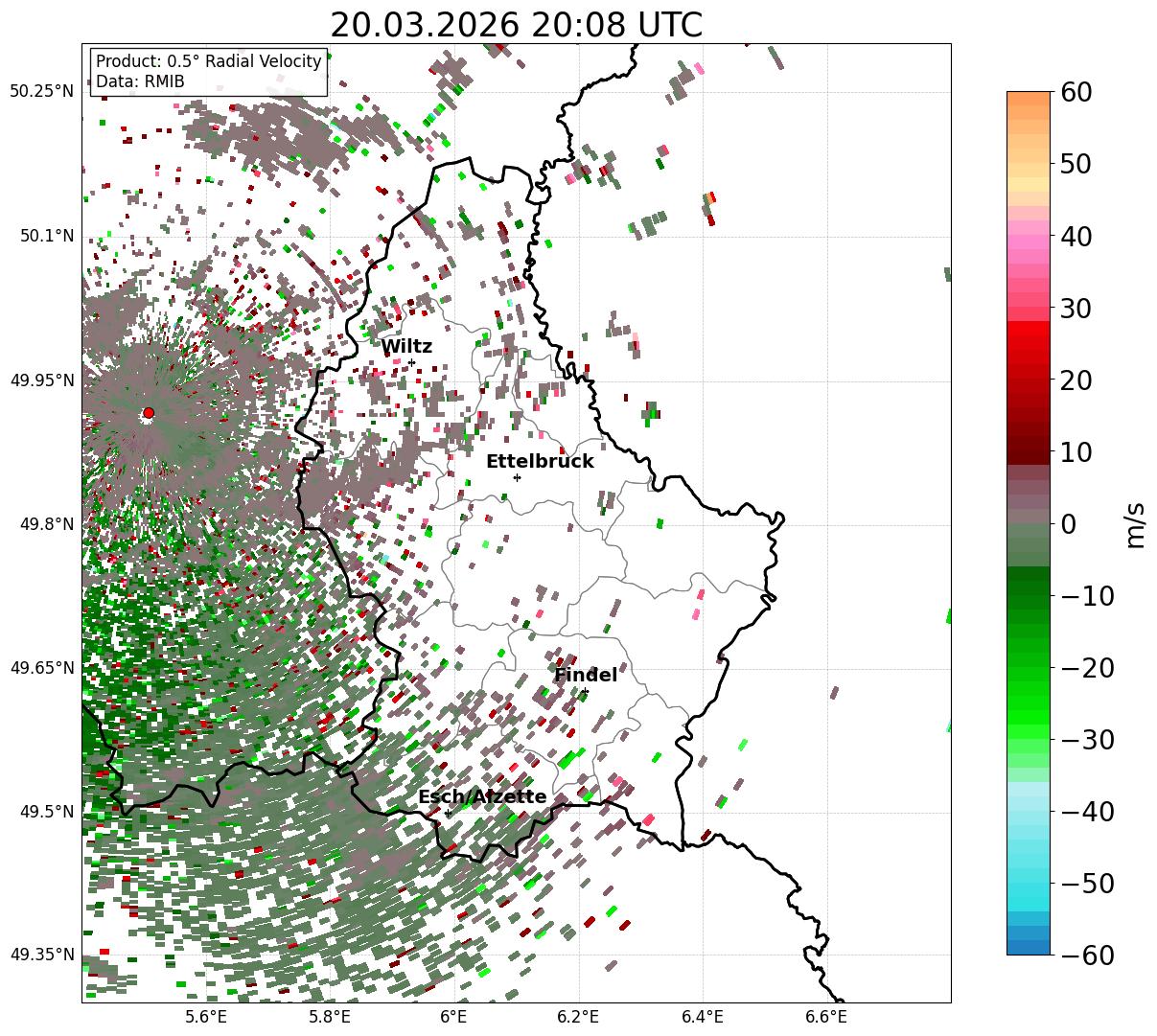Click the colorbar tick label −20
Screen dimensions: 1157x1036
point(1087,667)
